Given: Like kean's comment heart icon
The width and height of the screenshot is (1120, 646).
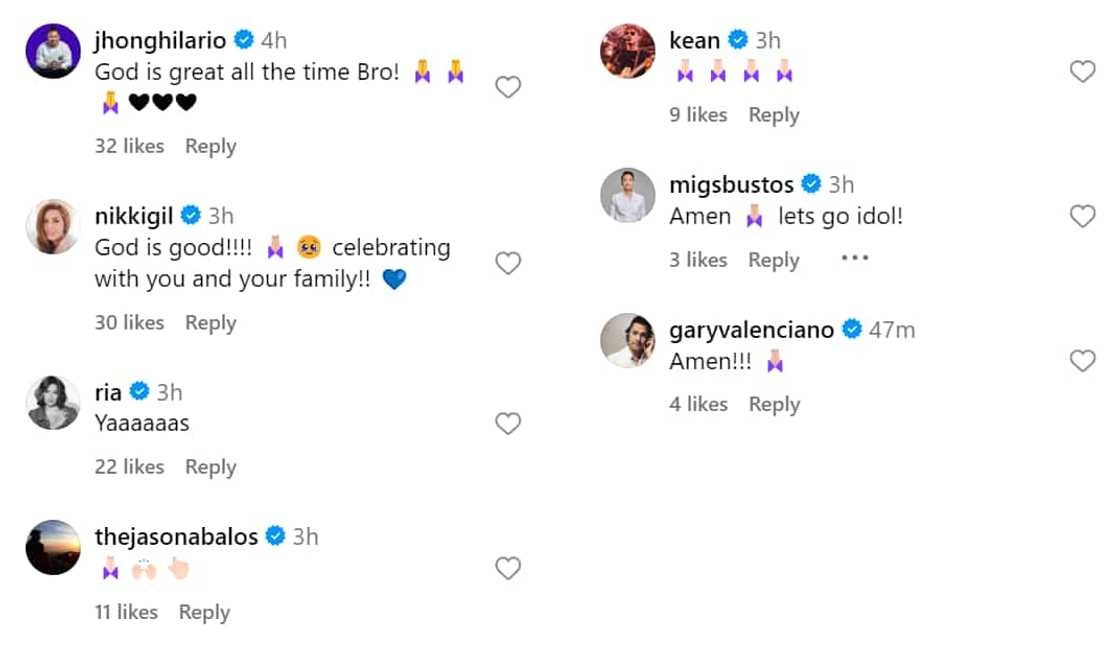Looking at the screenshot, I should tap(1082, 71).
